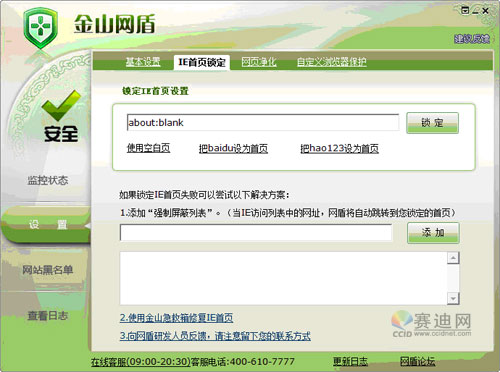Open the 网页净化 tab

pos(259,62)
